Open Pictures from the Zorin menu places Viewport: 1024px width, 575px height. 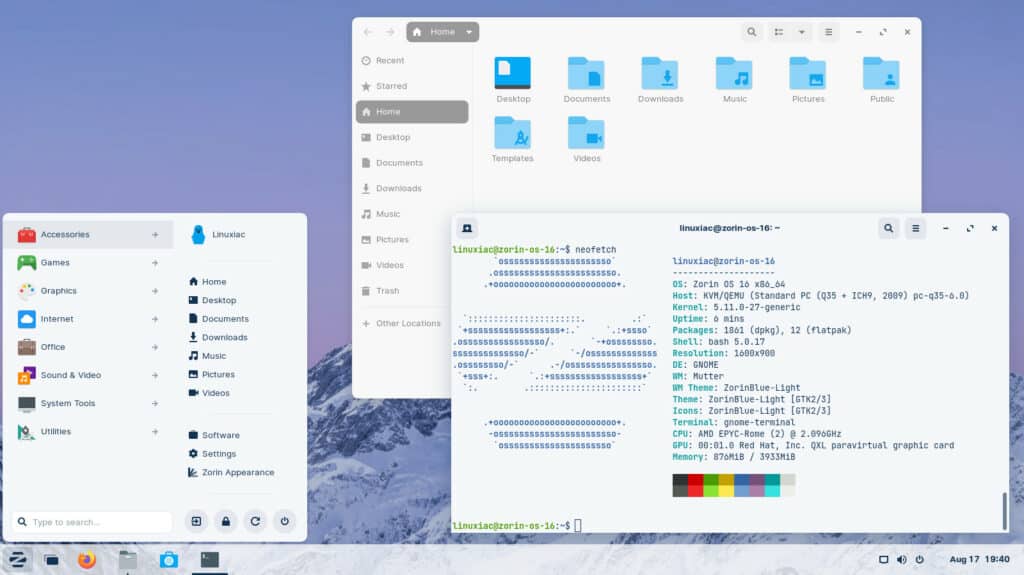click(x=212, y=374)
